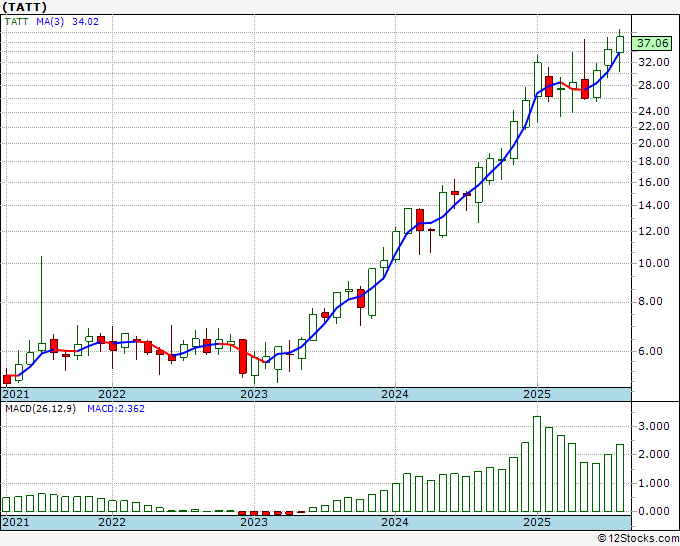Click the 12.00 price axis label
This screenshot has width=680, height=546.
(654, 231)
